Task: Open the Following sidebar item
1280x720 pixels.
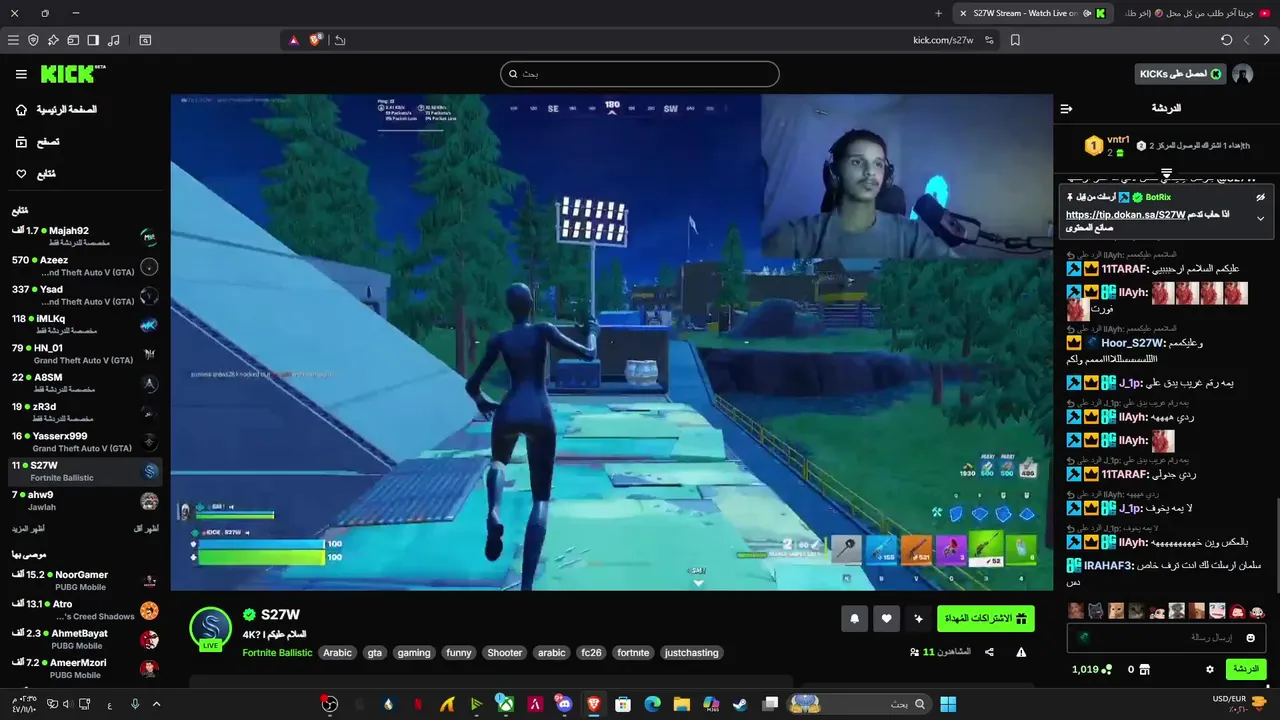Action: pyautogui.click(x=35, y=174)
